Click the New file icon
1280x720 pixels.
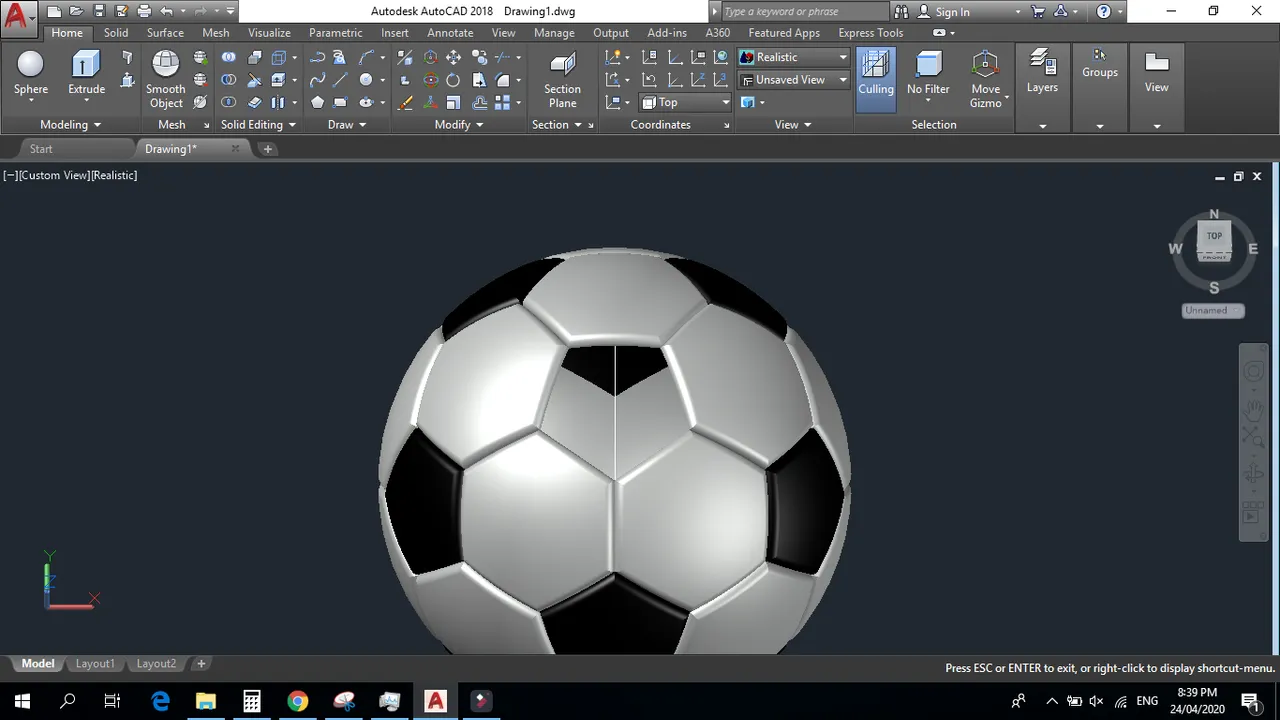[54, 11]
